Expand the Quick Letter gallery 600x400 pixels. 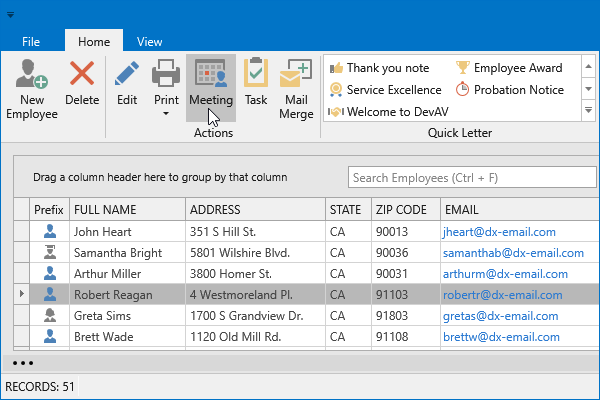pyautogui.click(x=589, y=111)
